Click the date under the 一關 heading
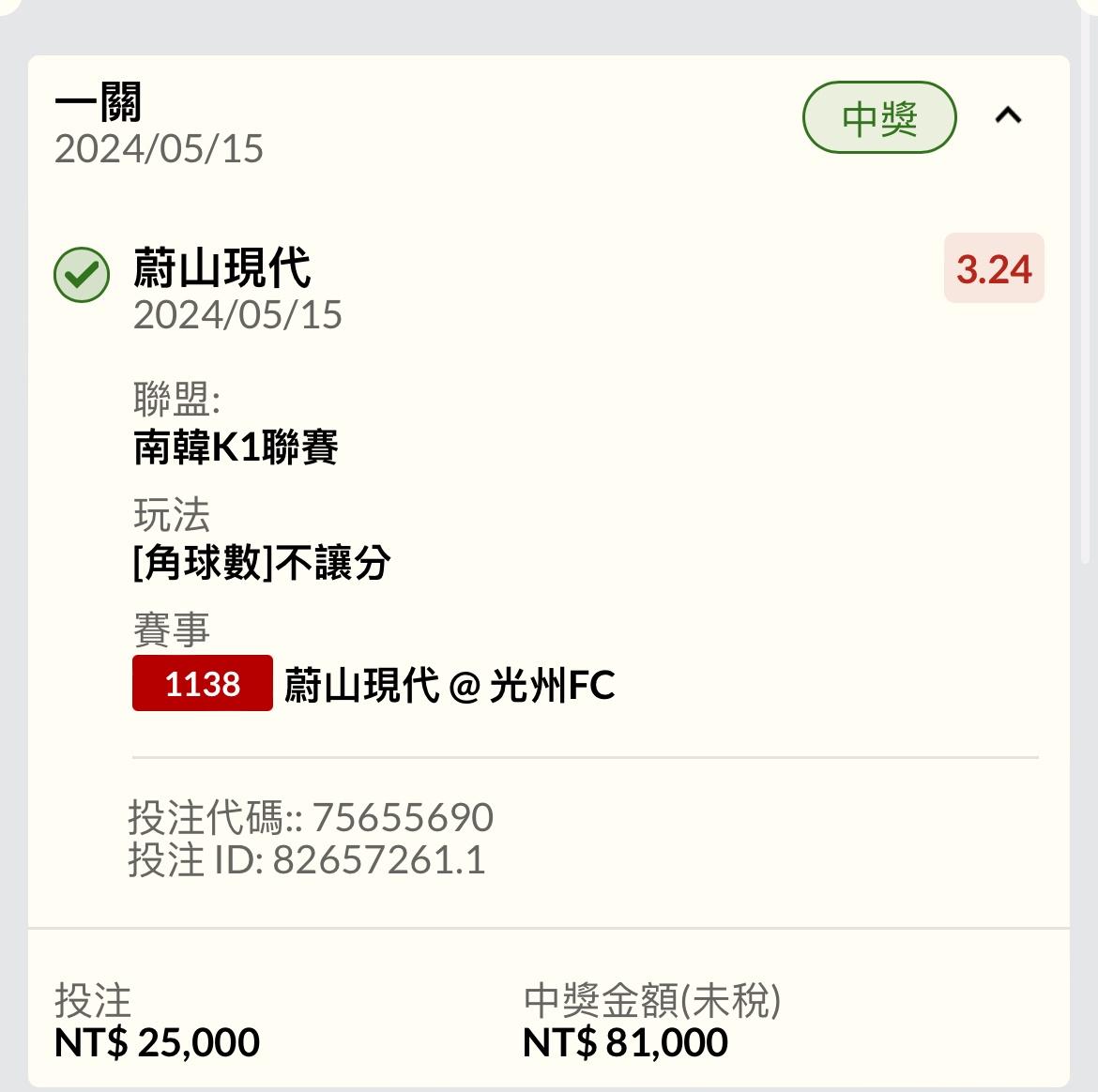Viewport: 1098px width, 1092px height. (x=159, y=149)
